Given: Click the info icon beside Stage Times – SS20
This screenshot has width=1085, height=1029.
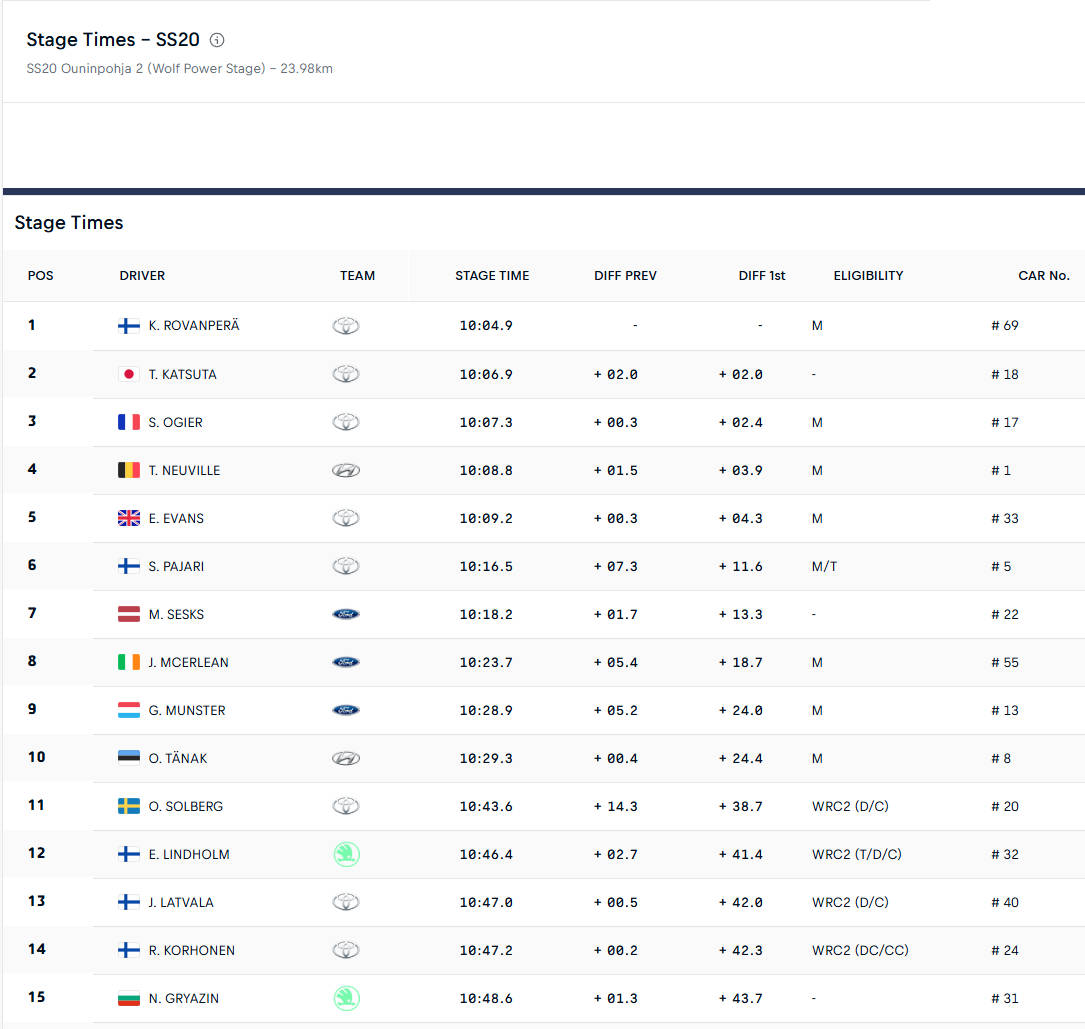Looking at the screenshot, I should pyautogui.click(x=217, y=40).
